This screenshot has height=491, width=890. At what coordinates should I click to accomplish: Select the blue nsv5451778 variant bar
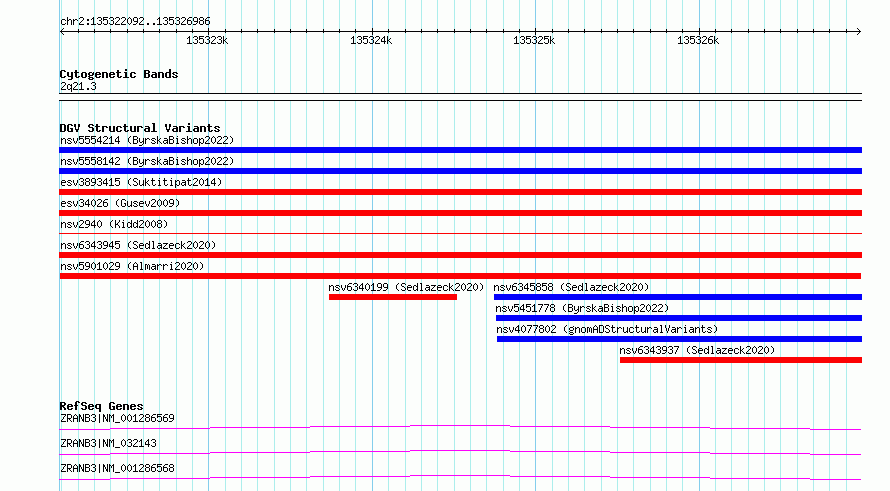pos(679,318)
